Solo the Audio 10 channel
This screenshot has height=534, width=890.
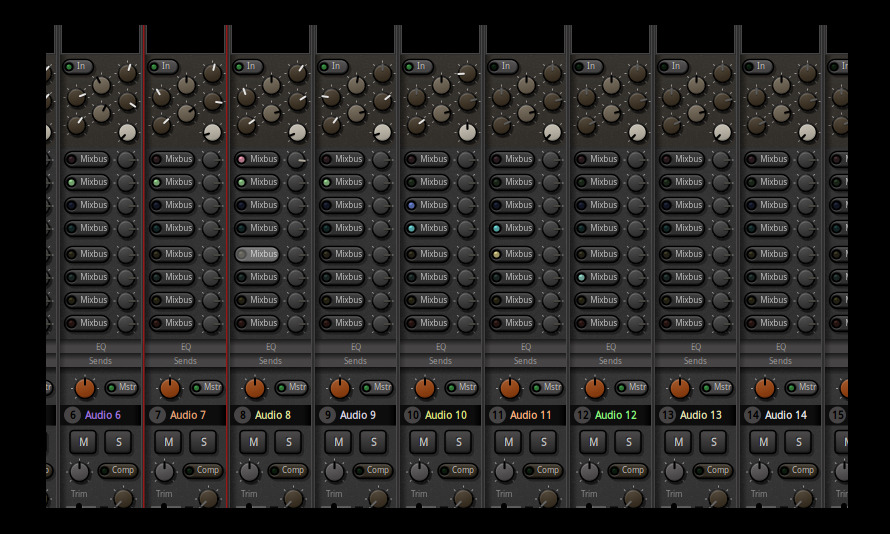point(459,442)
